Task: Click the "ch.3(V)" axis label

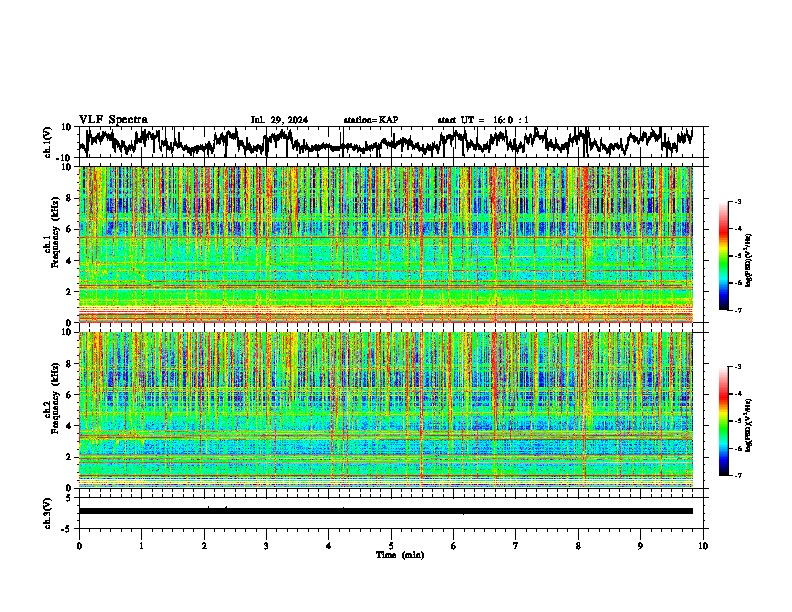Action: click(48, 513)
